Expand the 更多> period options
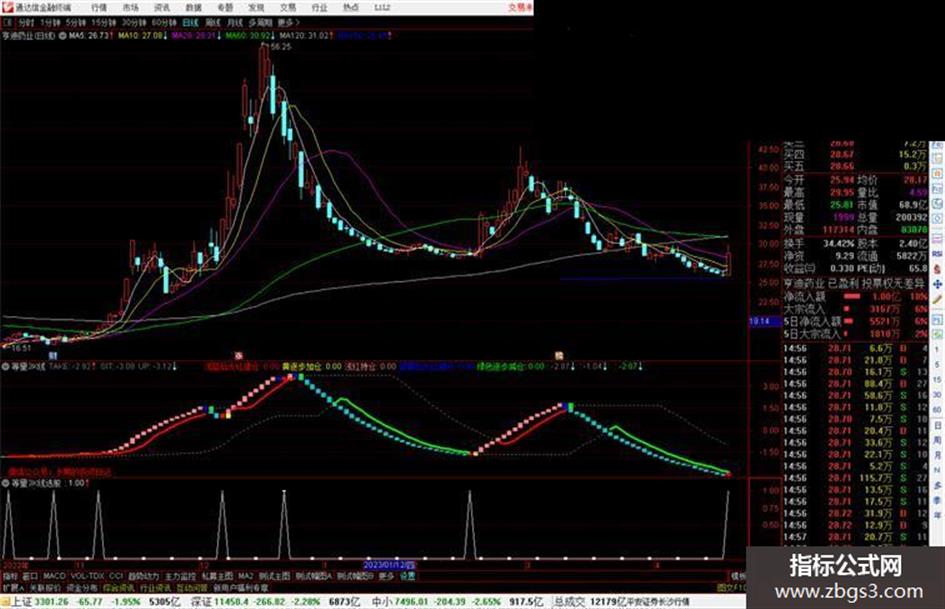This screenshot has width=945, height=609. click(x=289, y=23)
